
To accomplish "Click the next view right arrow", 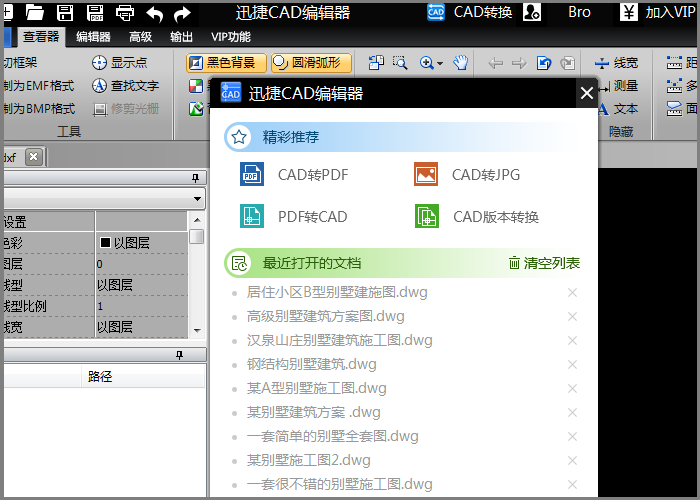I will pyautogui.click(x=519, y=63).
